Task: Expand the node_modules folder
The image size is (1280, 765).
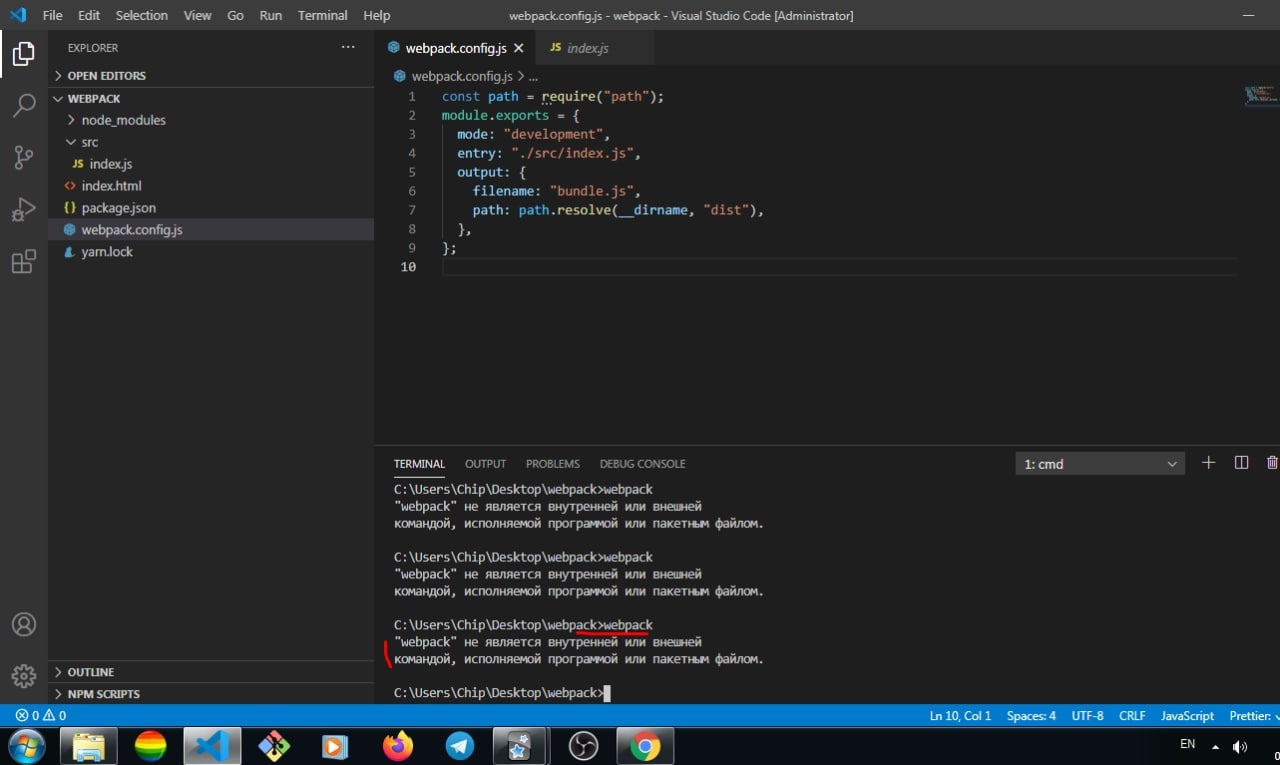Action: [x=211, y=120]
